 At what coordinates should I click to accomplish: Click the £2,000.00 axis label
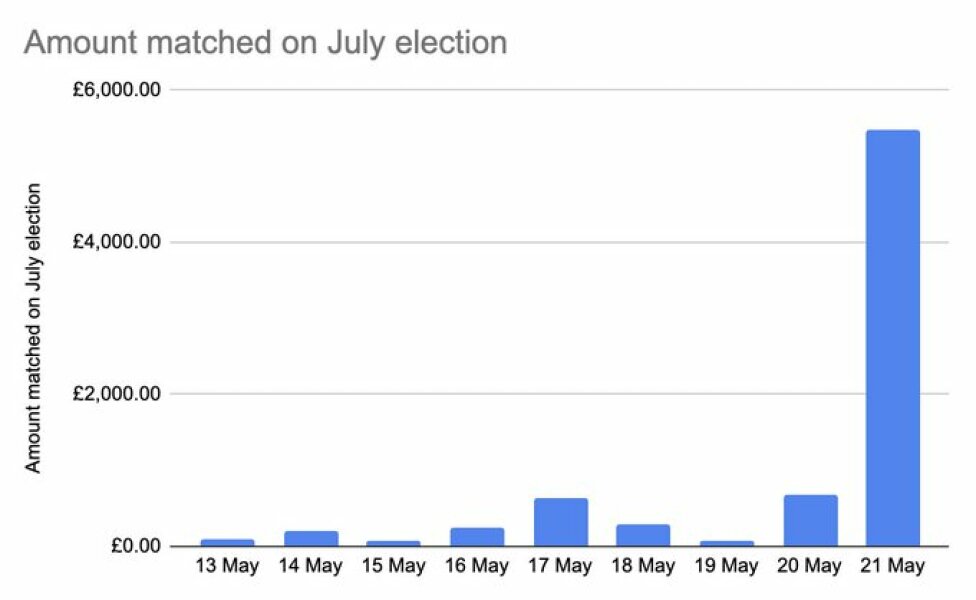point(116,394)
